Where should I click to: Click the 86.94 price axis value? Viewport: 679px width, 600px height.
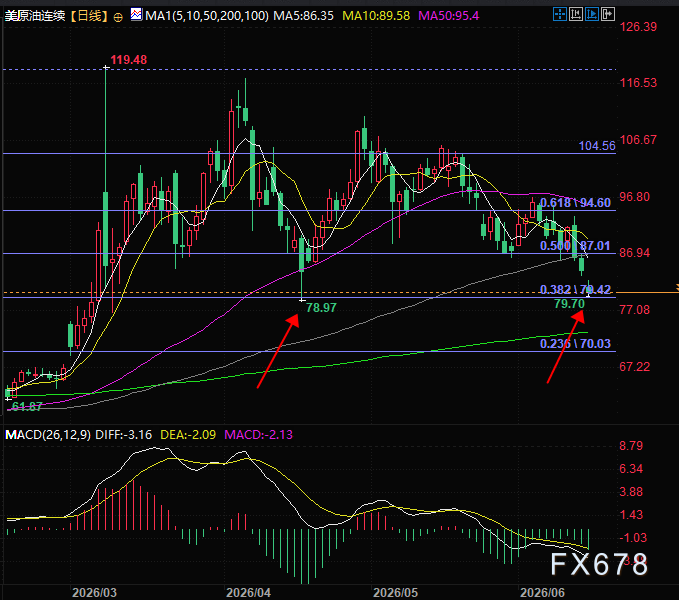(x=634, y=253)
